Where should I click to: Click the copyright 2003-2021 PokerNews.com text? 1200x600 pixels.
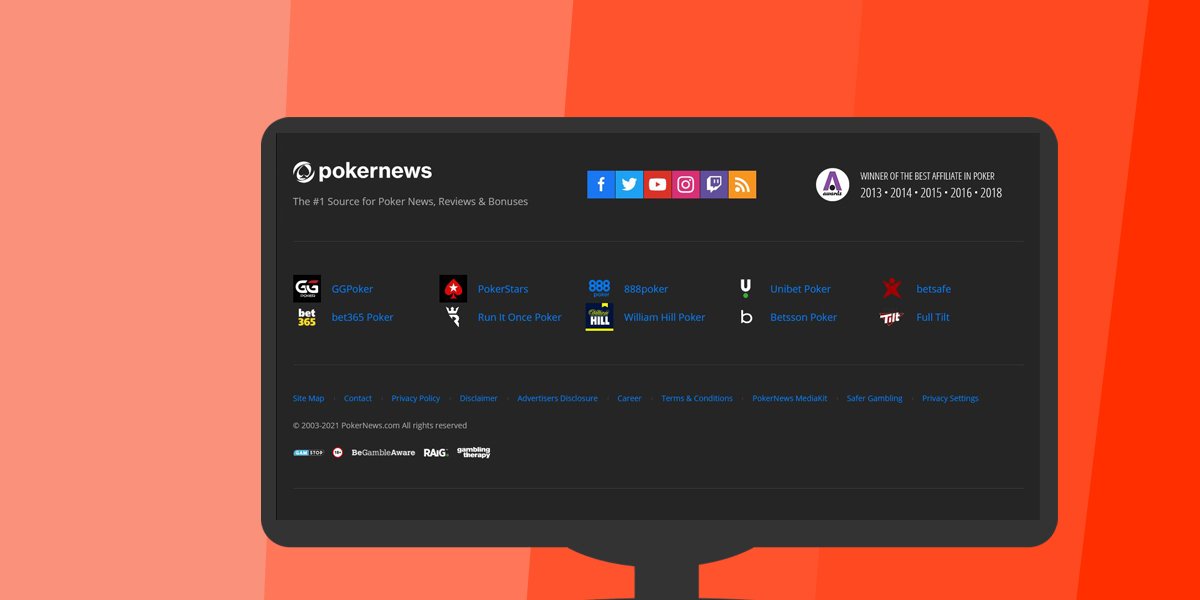pyautogui.click(x=380, y=425)
